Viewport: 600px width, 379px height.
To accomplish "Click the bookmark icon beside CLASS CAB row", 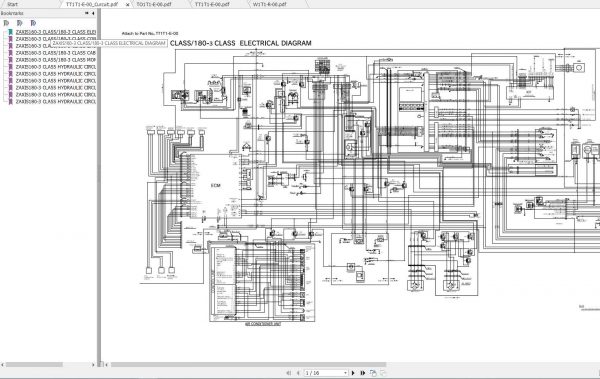I will 11,53.
